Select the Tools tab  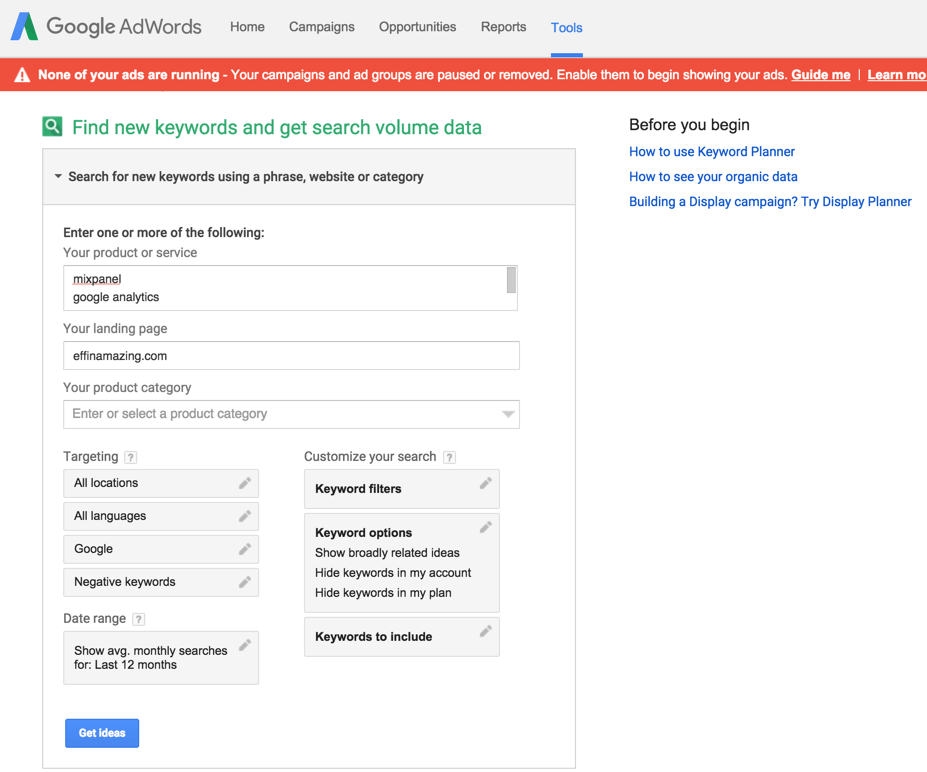tap(566, 27)
